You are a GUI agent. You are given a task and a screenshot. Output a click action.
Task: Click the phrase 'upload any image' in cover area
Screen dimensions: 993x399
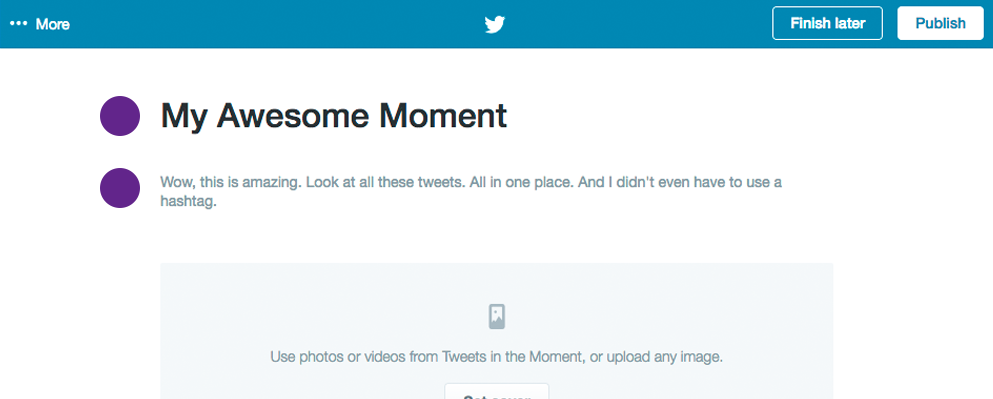pos(664,357)
